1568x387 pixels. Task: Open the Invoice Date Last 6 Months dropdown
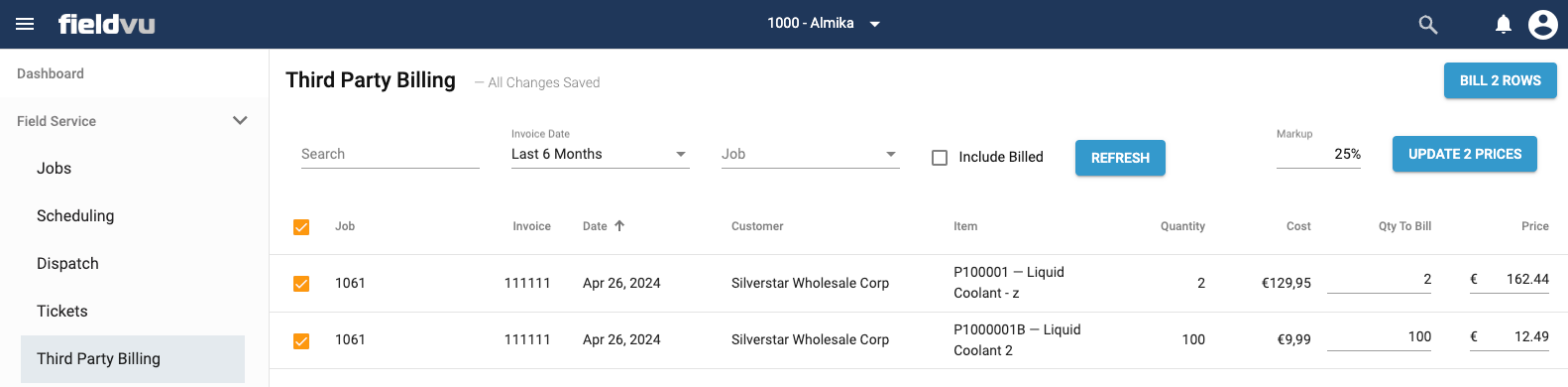click(600, 154)
